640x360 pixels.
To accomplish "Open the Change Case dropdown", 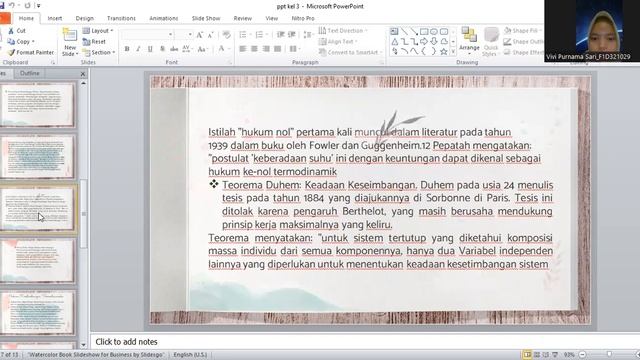I will [x=202, y=49].
